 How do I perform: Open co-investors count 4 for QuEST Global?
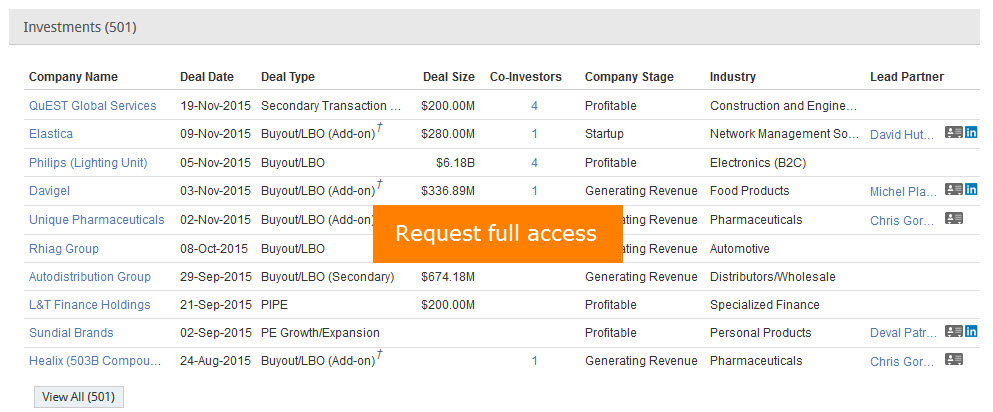point(534,106)
